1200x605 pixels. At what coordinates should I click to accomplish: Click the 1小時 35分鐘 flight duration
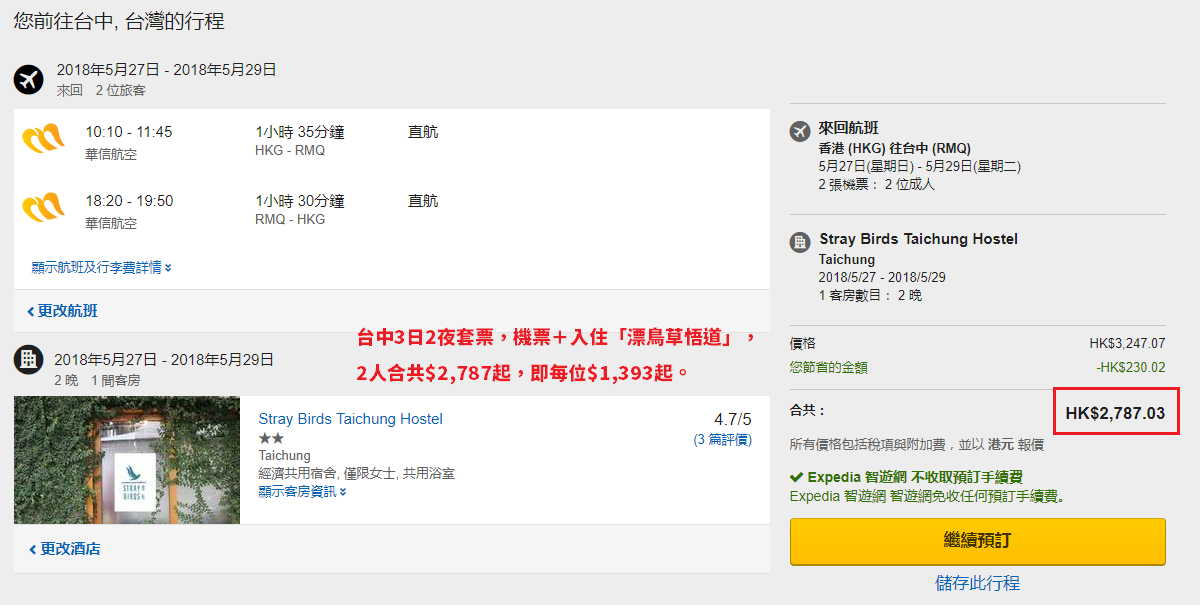click(x=300, y=132)
